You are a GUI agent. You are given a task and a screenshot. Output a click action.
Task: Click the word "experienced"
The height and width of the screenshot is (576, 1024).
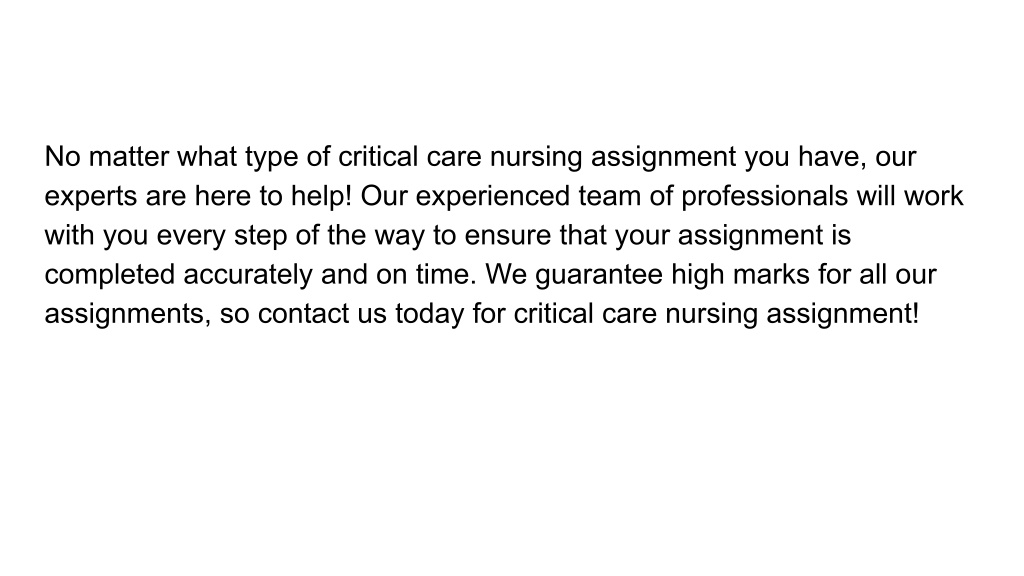[492, 197]
